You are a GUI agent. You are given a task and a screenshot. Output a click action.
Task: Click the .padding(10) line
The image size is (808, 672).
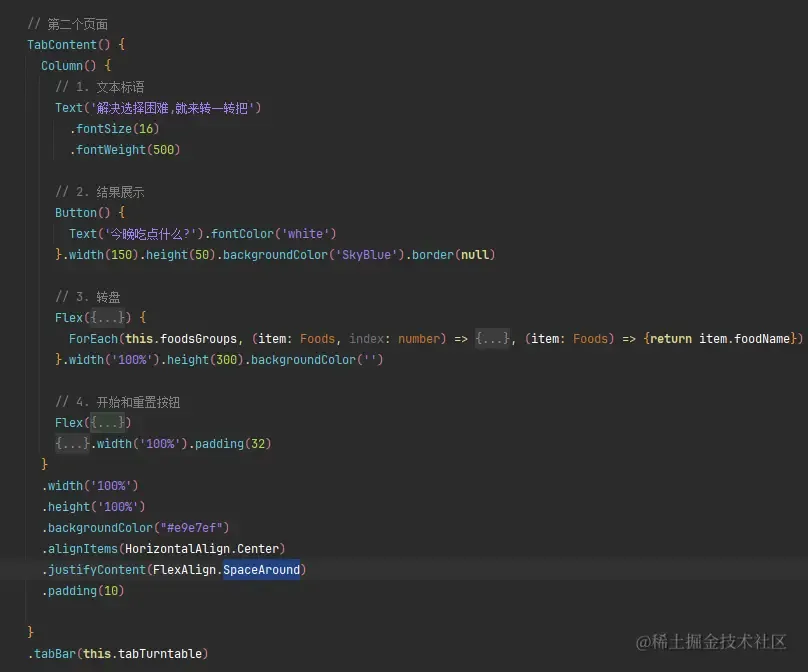(83, 591)
